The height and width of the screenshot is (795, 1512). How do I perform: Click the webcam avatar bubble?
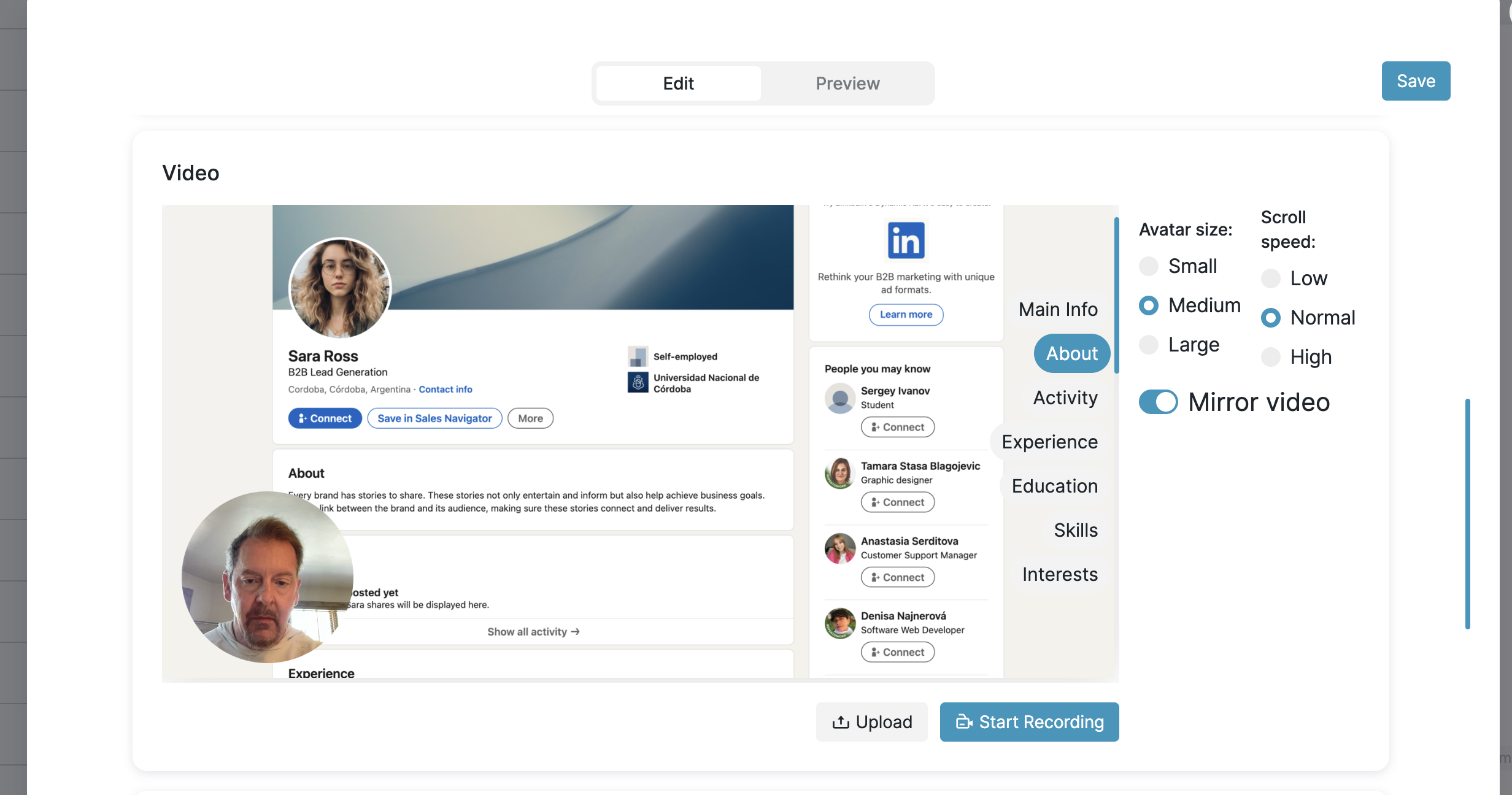267,577
